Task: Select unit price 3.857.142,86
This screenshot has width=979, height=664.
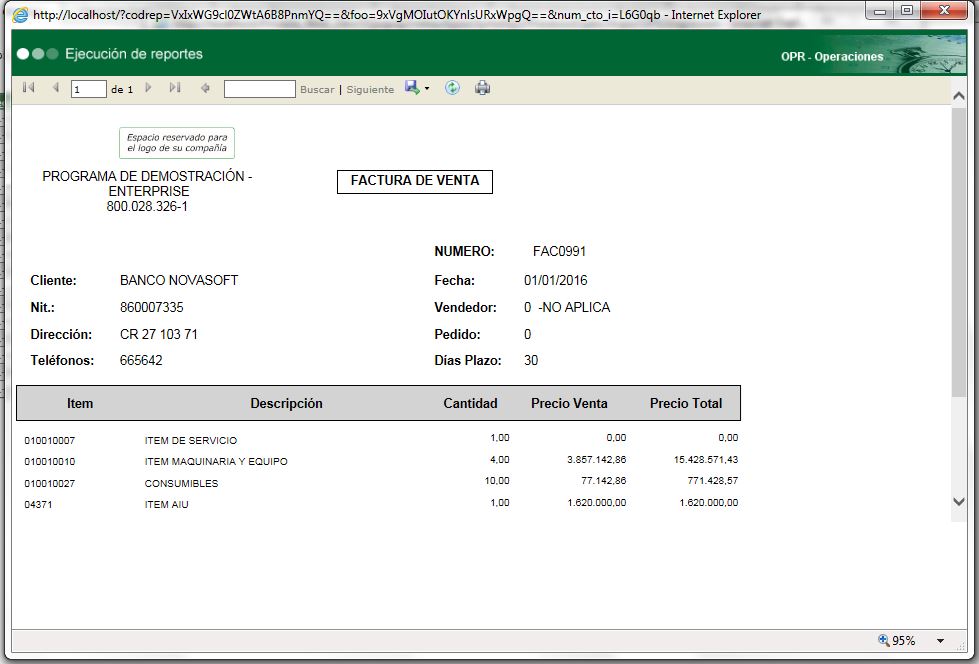Action: coord(596,460)
